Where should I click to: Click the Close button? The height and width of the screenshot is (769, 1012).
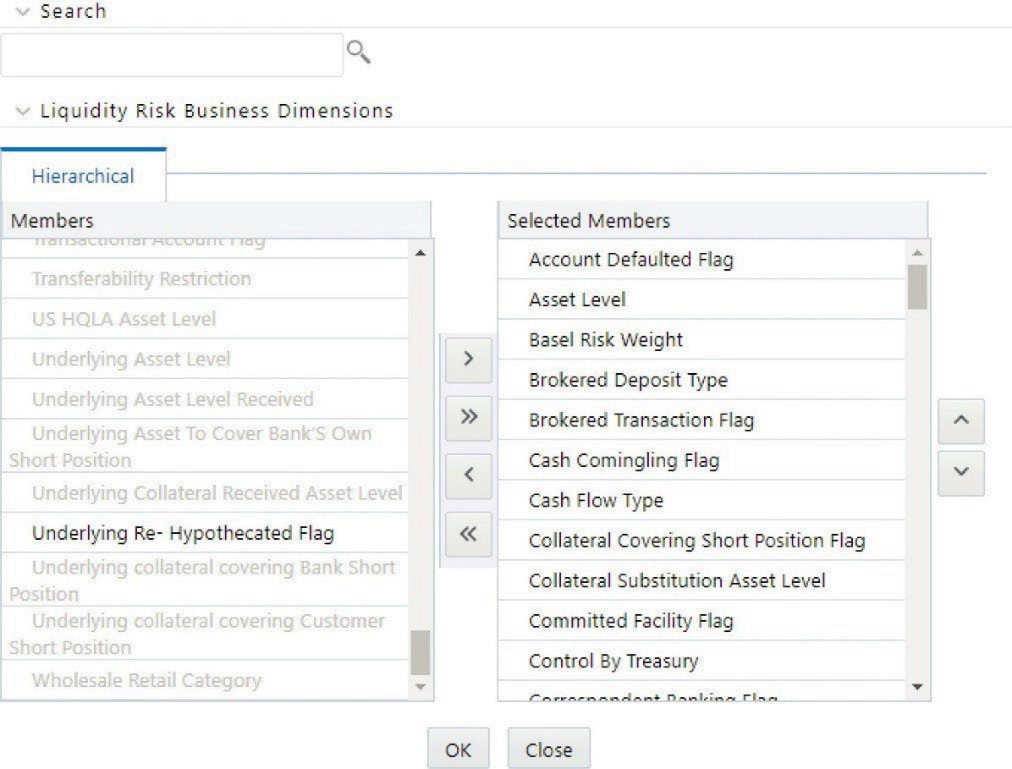click(549, 750)
